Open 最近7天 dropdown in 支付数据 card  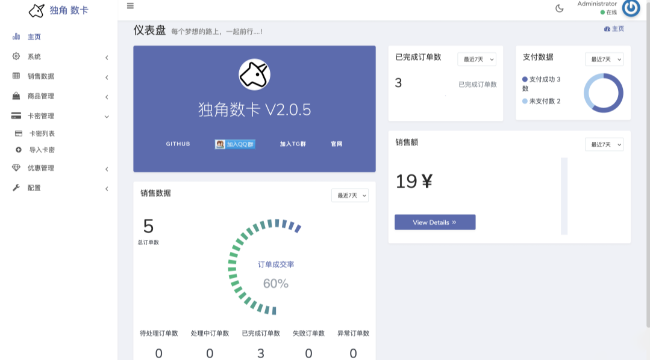(604, 59)
